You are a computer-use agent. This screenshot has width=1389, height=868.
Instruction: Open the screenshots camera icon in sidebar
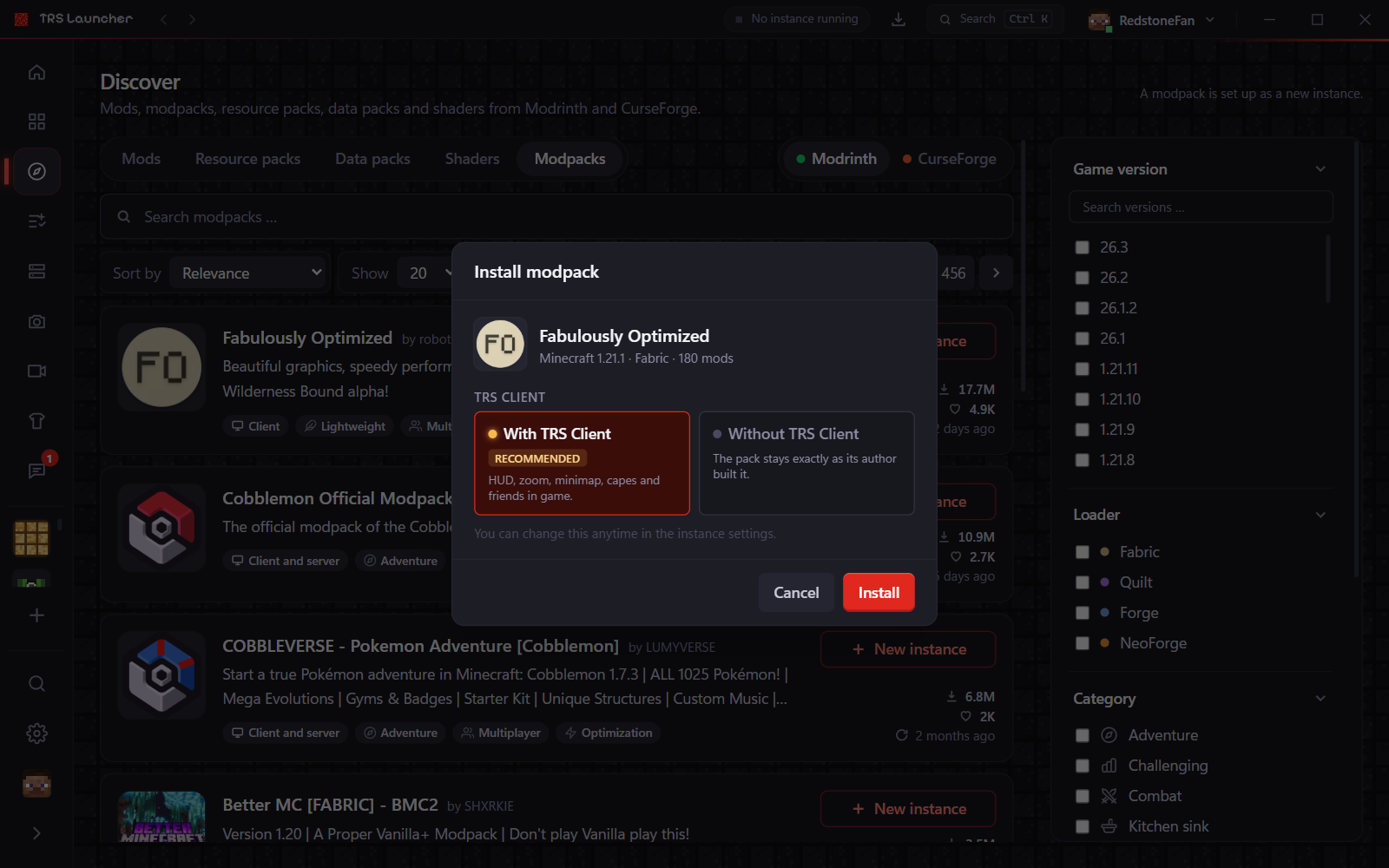coord(36,321)
